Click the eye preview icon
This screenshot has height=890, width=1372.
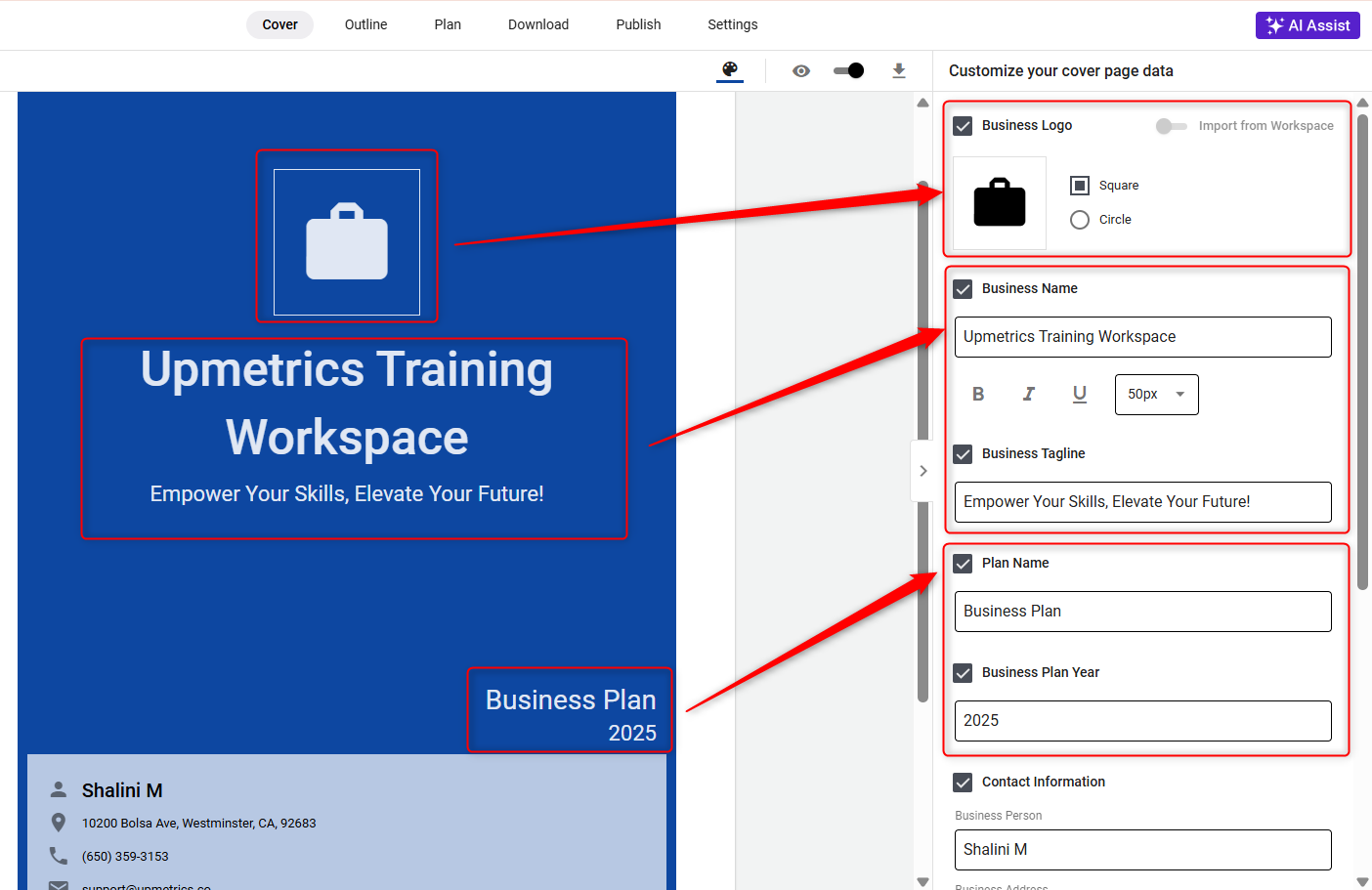pos(801,70)
